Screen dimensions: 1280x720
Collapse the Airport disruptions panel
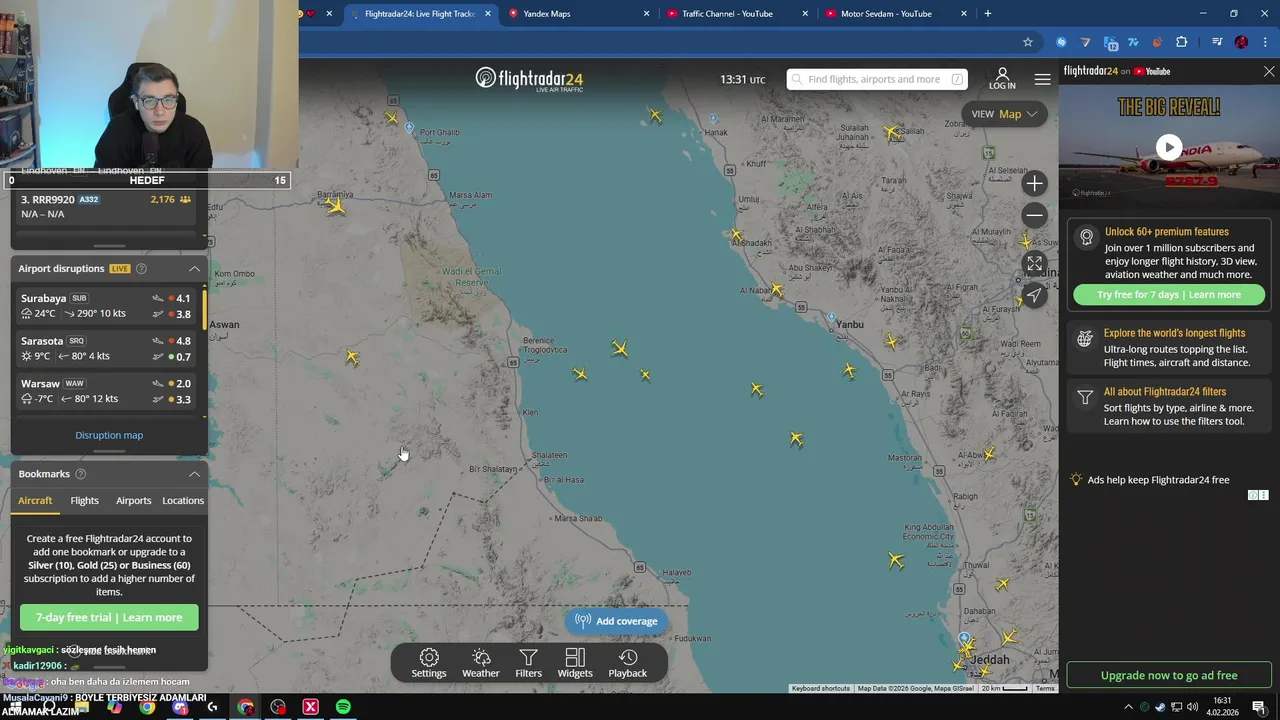[194, 269]
